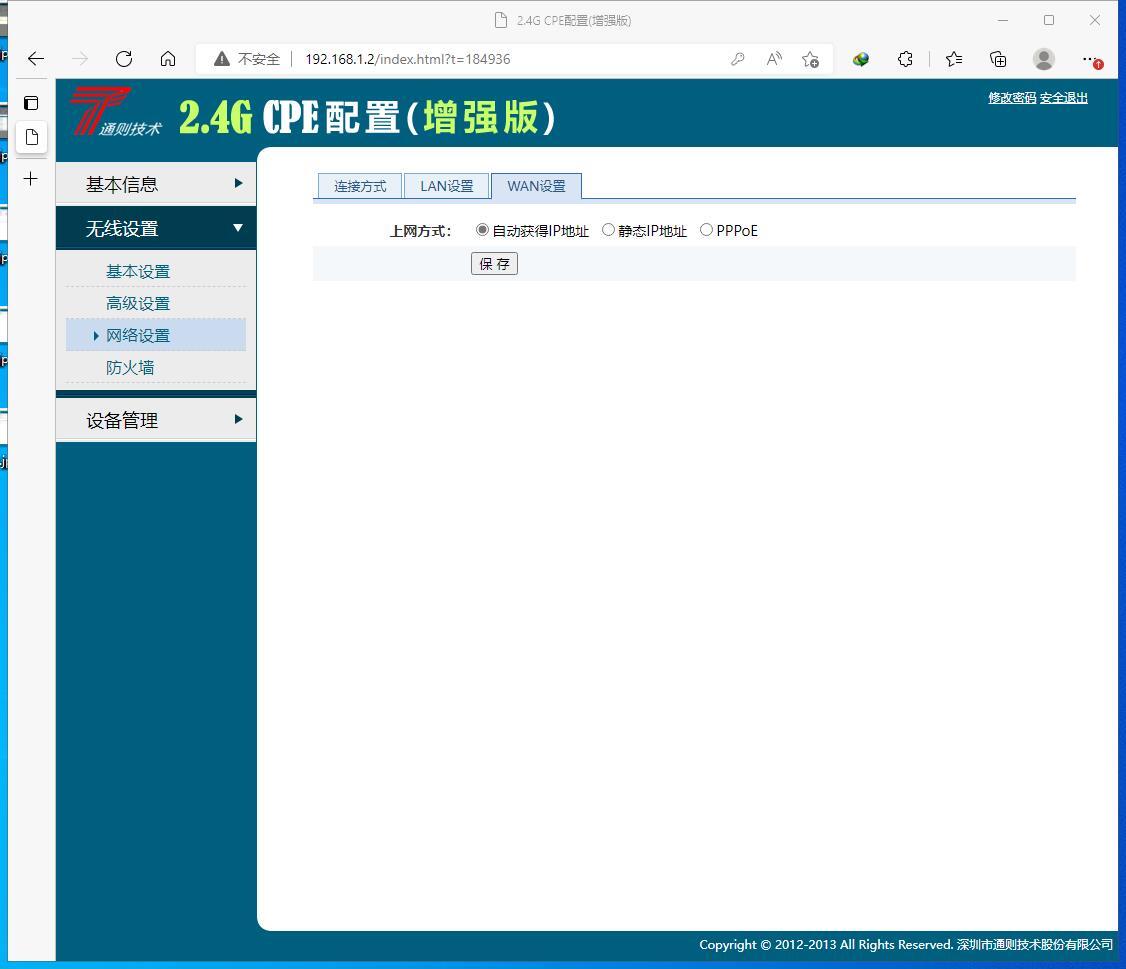The image size is (1126, 969).
Task: Switch to the 连接方式 tab
Action: click(360, 186)
